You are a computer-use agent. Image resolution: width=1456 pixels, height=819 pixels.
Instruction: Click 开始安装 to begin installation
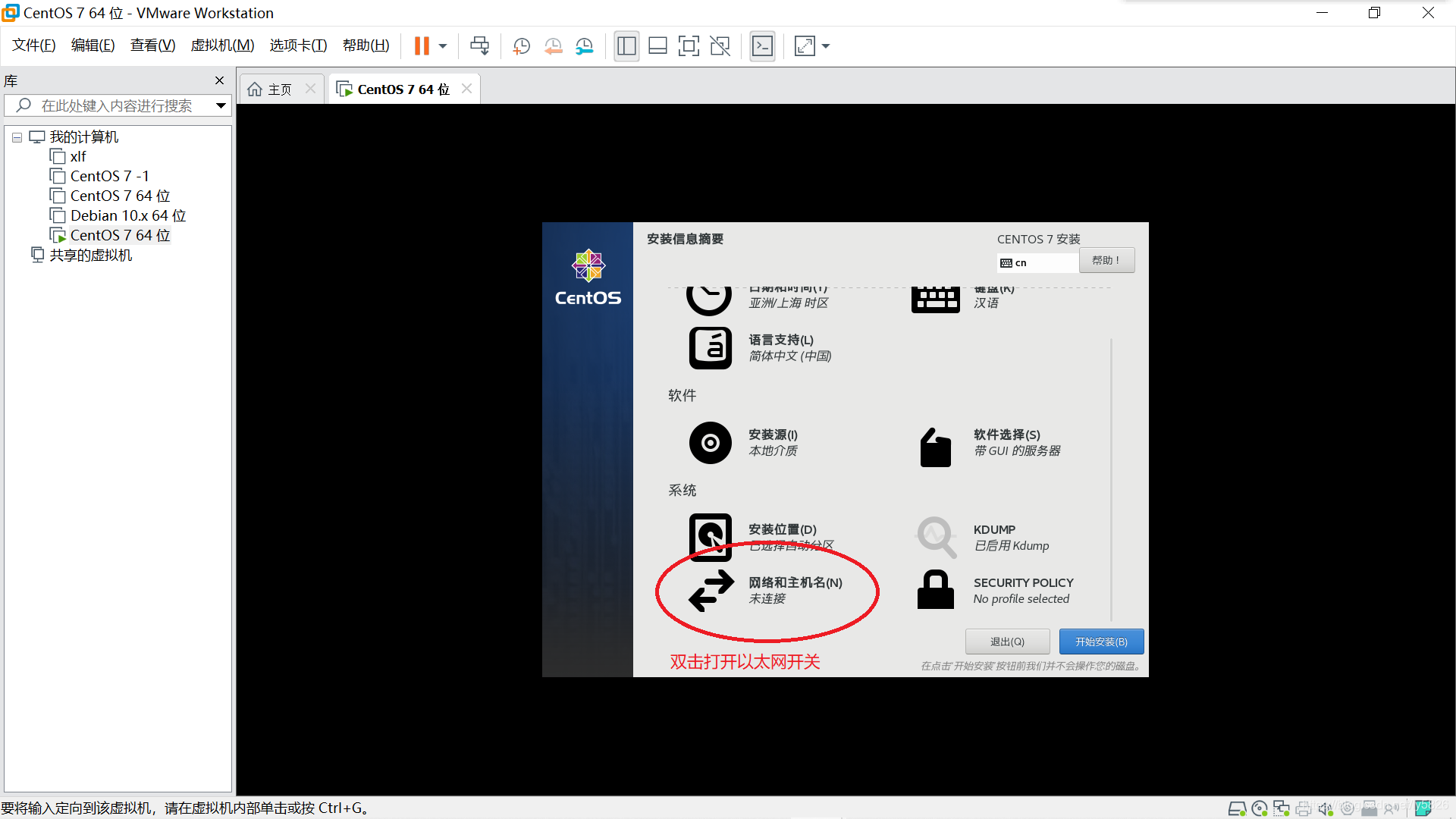[x=1099, y=641]
